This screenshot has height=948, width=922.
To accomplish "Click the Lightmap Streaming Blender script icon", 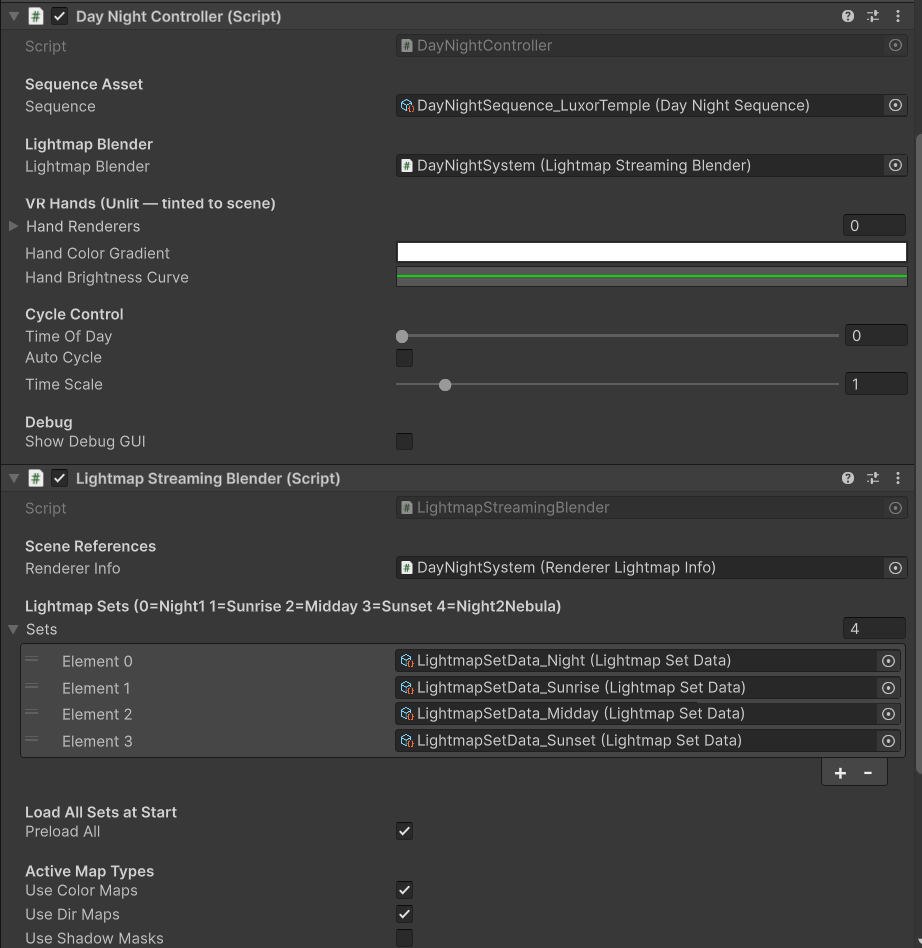I will coord(36,478).
